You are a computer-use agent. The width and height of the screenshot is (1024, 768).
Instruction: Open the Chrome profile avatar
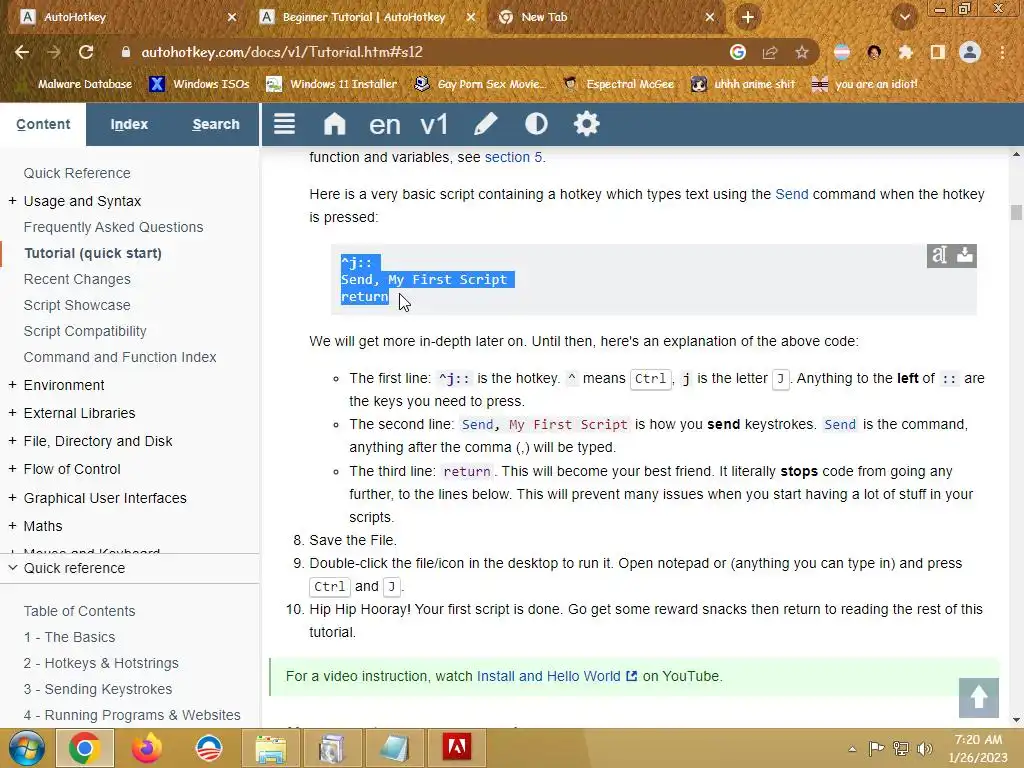[970, 52]
